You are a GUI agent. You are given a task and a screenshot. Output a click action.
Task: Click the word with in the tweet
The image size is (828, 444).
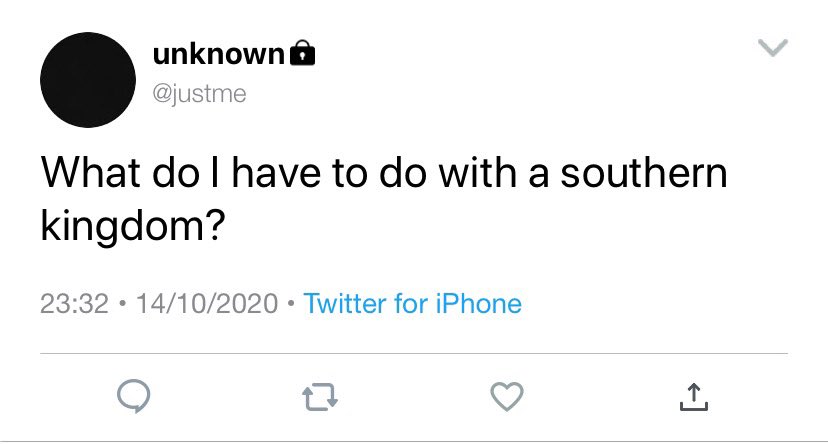point(478,172)
